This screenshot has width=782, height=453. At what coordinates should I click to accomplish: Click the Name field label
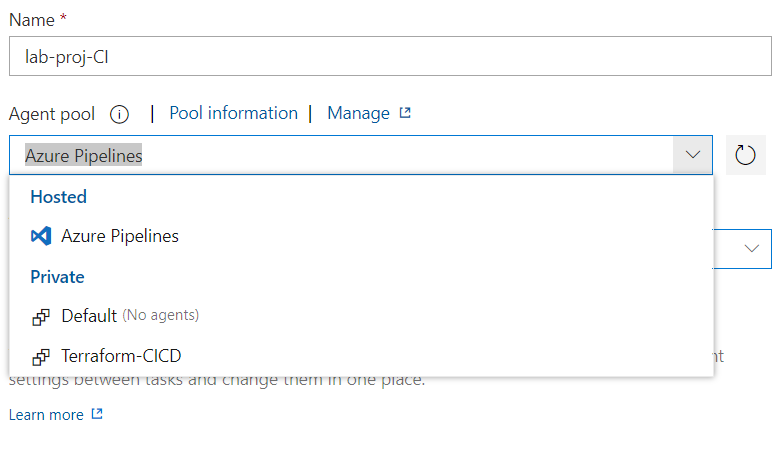click(x=32, y=20)
